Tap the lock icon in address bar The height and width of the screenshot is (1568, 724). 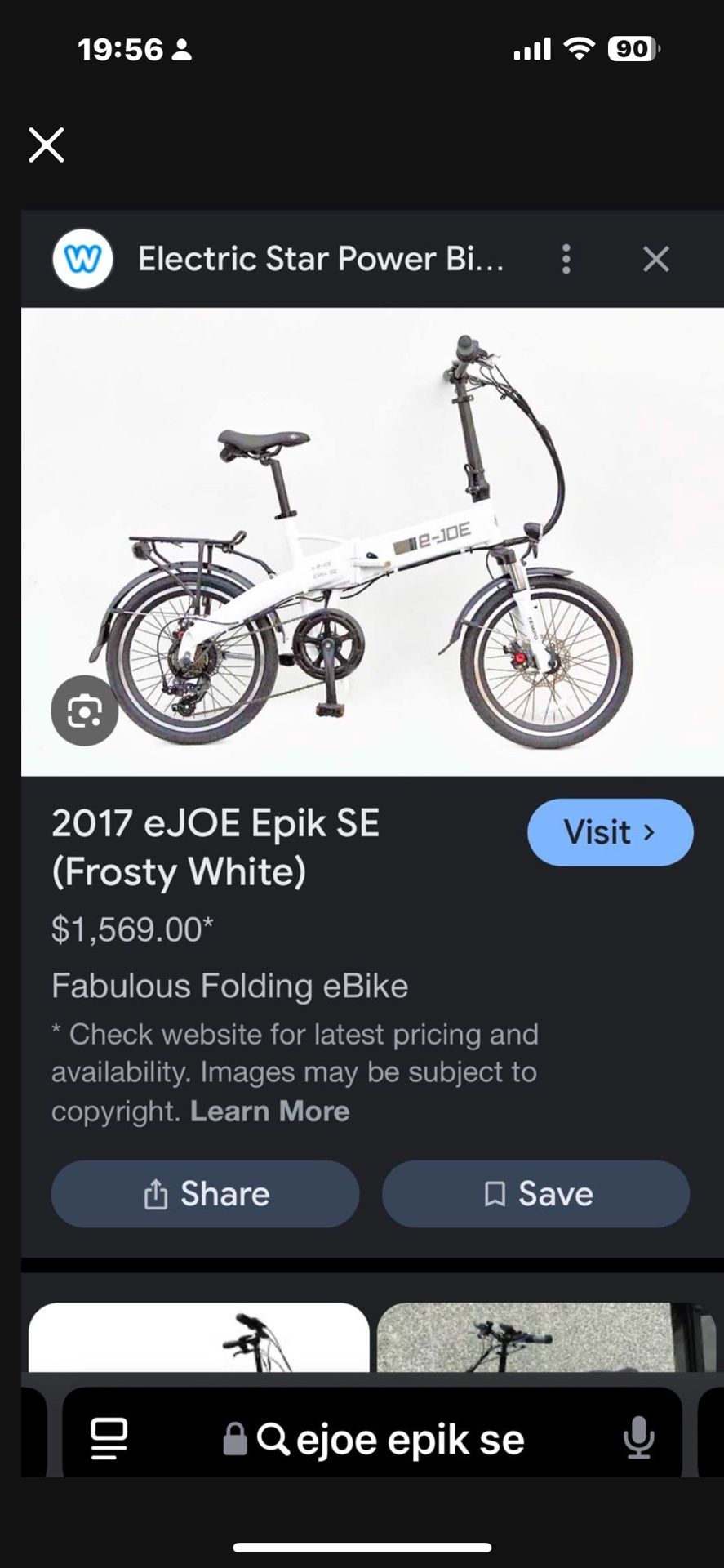235,1439
